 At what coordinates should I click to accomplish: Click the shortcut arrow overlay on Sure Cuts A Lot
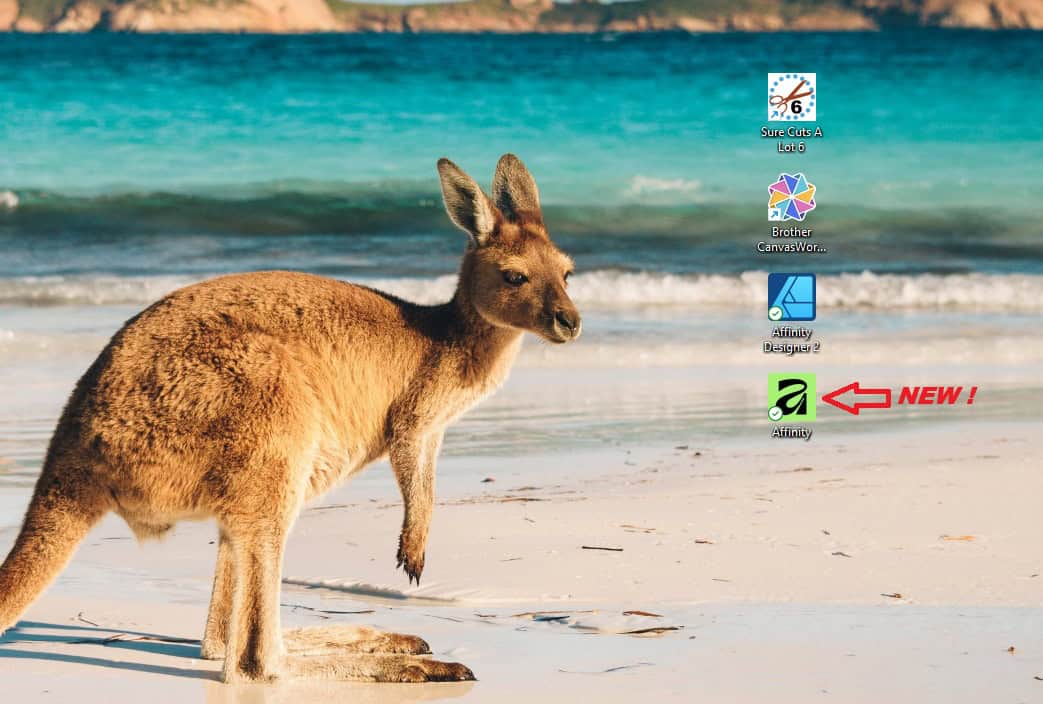[x=775, y=114]
